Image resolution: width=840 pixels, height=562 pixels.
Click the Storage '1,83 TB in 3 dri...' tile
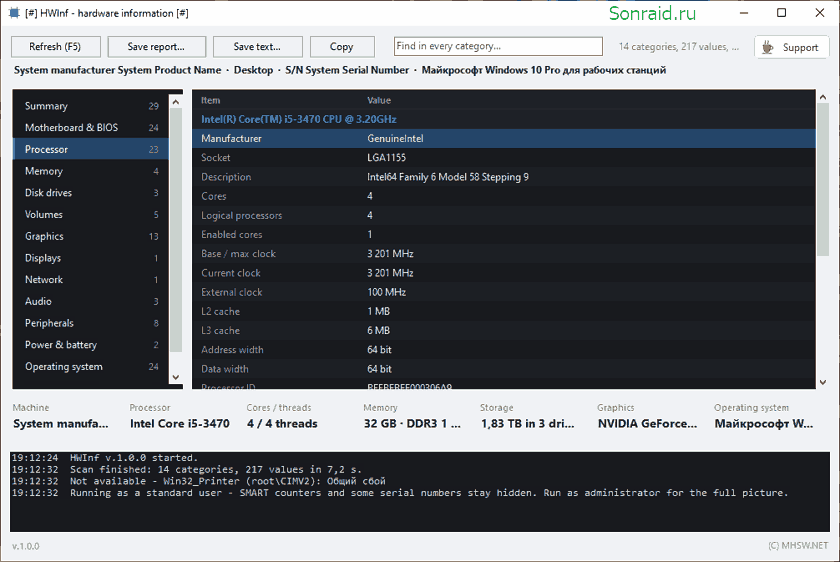tap(528, 416)
